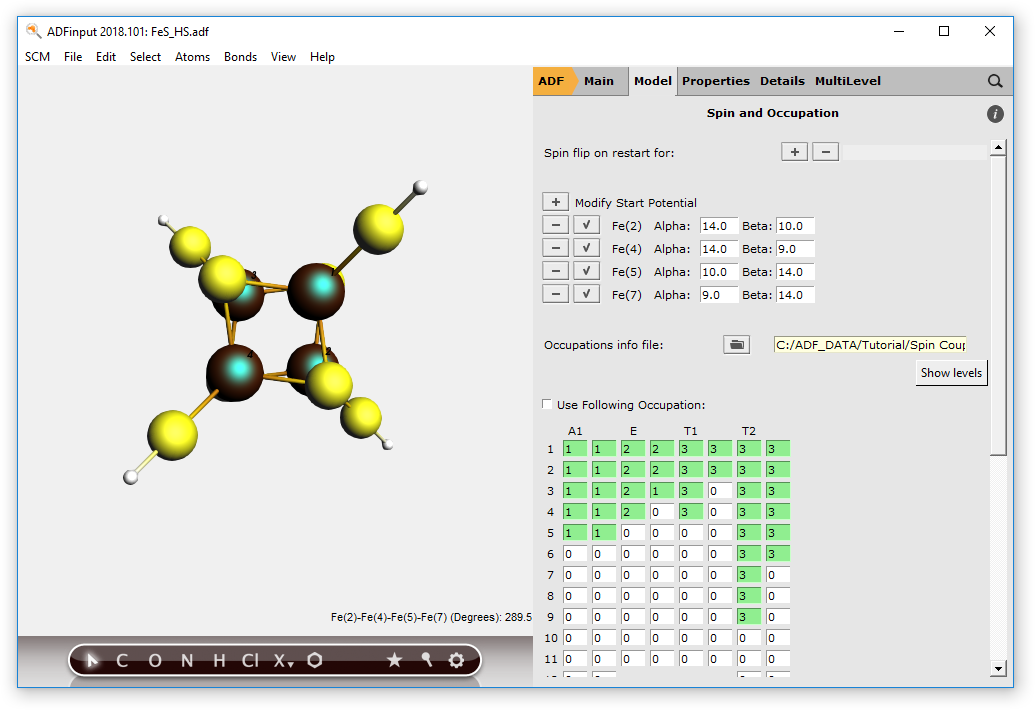Image resolution: width=1035 pixels, height=710 pixels.
Task: Edit Fe(2) Alpha value field
Action: (x=718, y=226)
